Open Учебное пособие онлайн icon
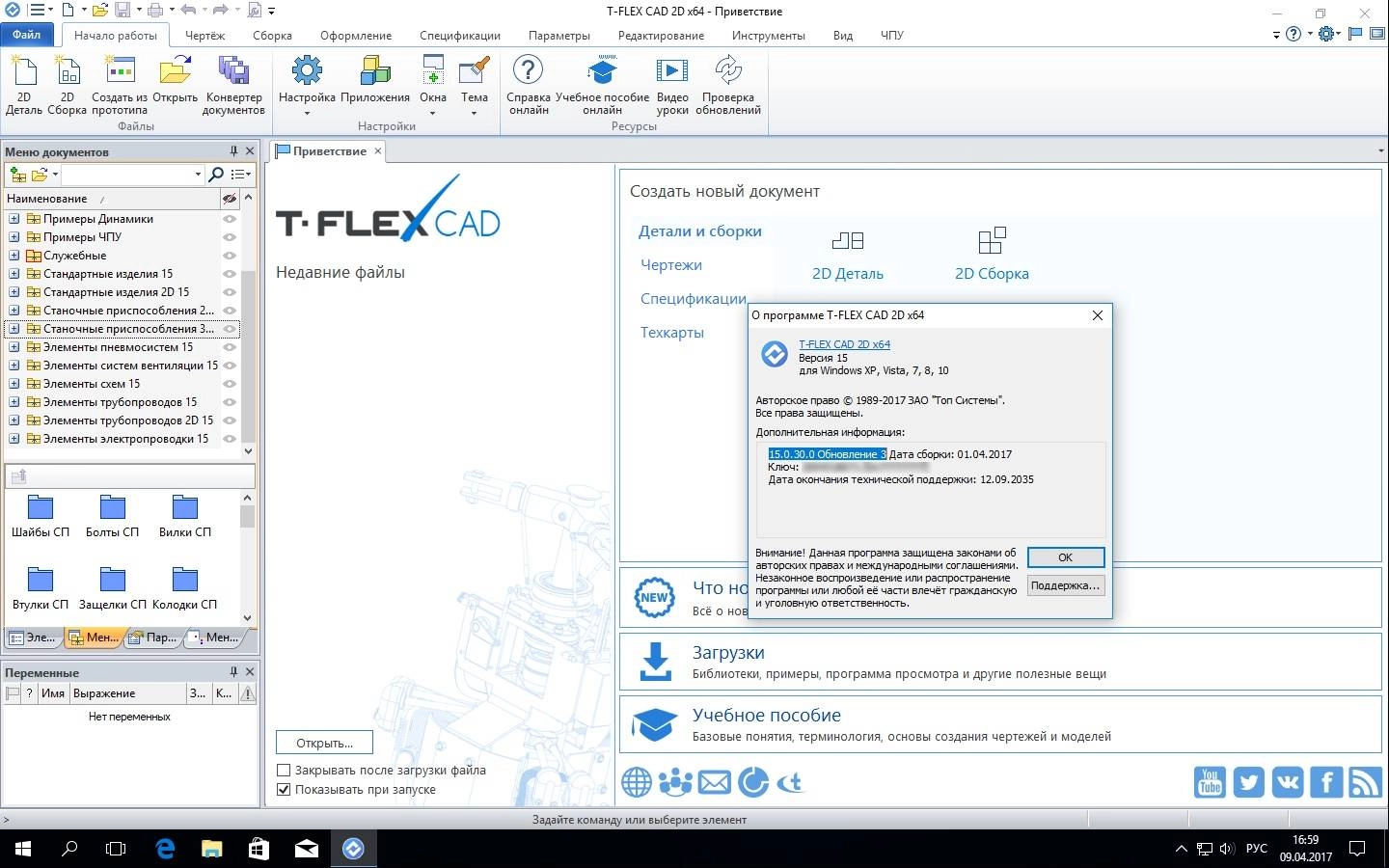 point(602,72)
